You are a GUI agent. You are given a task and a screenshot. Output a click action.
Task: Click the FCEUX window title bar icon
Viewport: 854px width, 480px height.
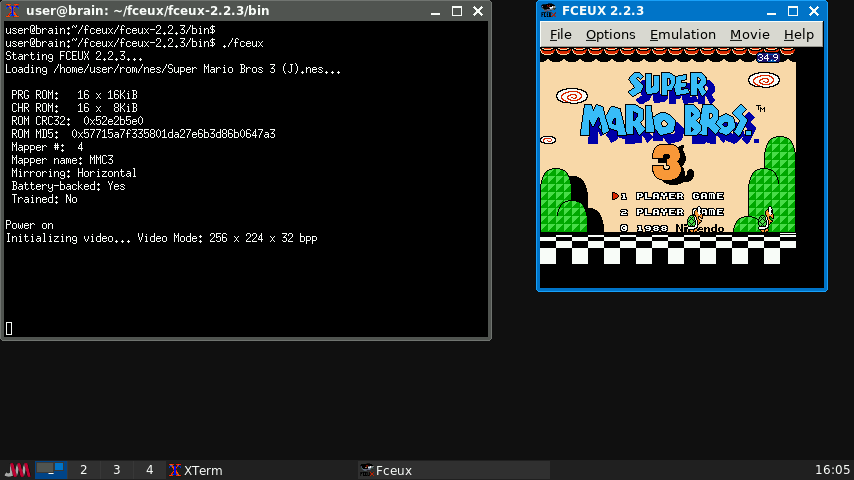point(548,10)
